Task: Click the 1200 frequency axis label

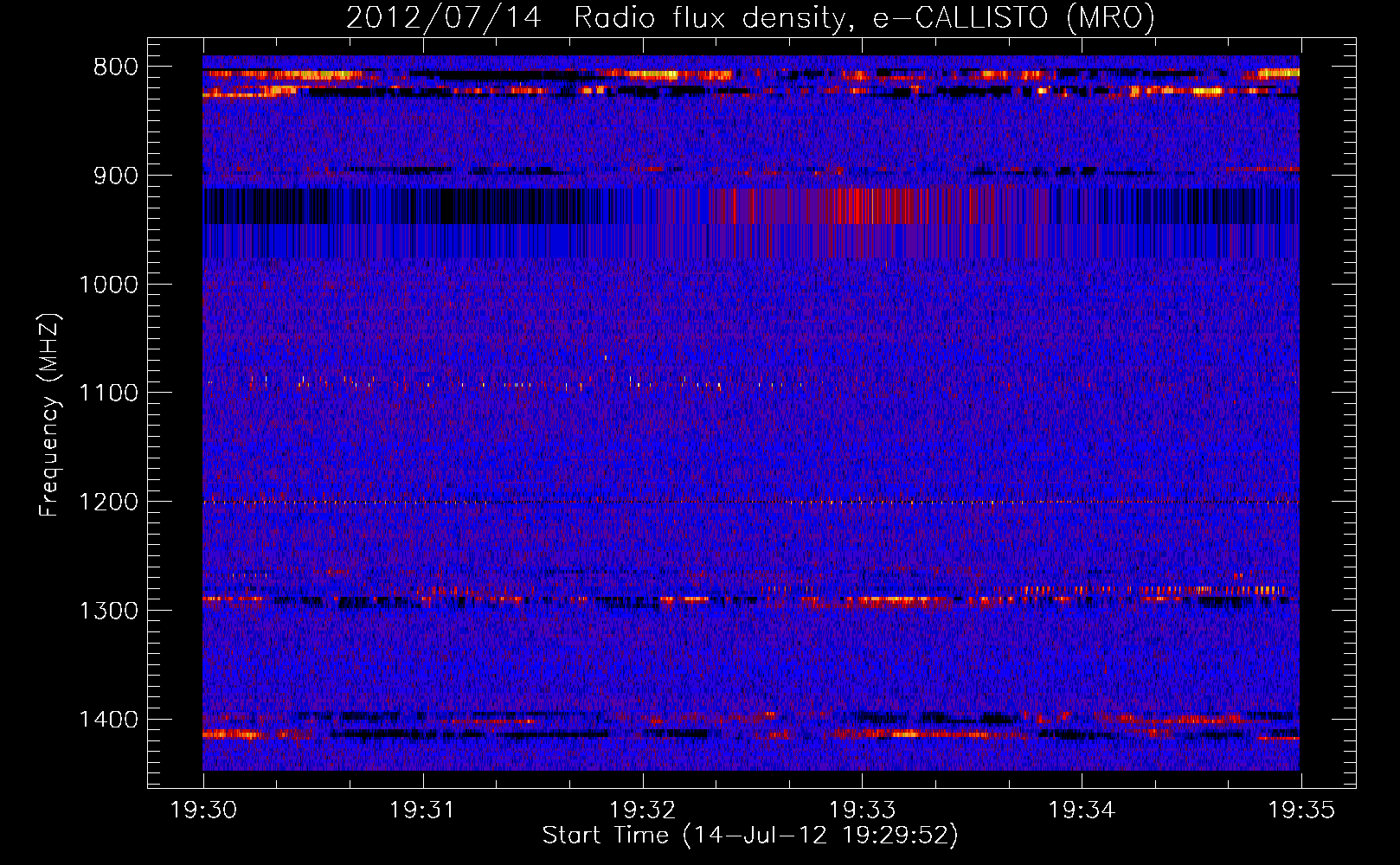Action: coord(108,502)
